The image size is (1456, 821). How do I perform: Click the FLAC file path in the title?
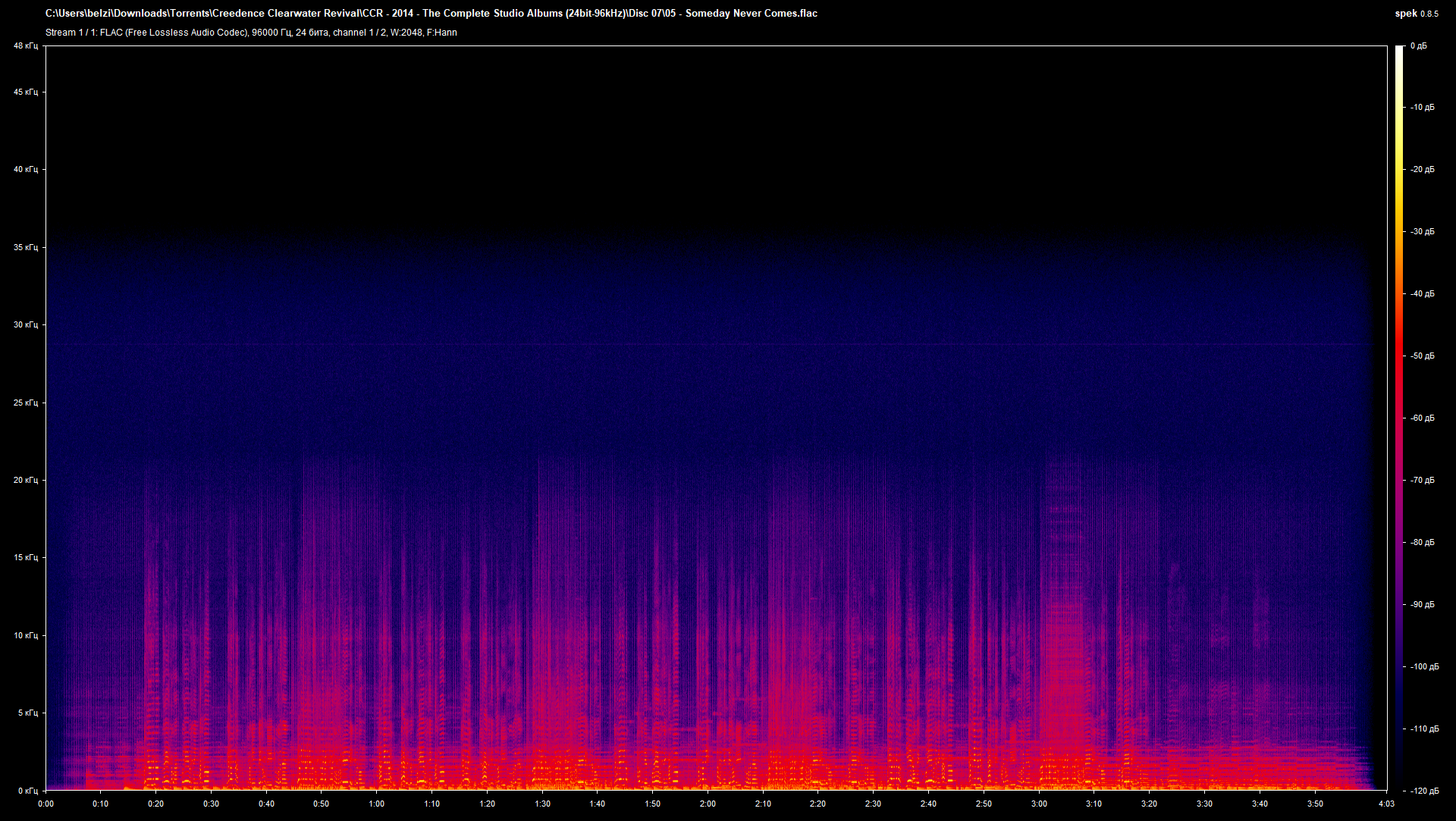[303, 13]
